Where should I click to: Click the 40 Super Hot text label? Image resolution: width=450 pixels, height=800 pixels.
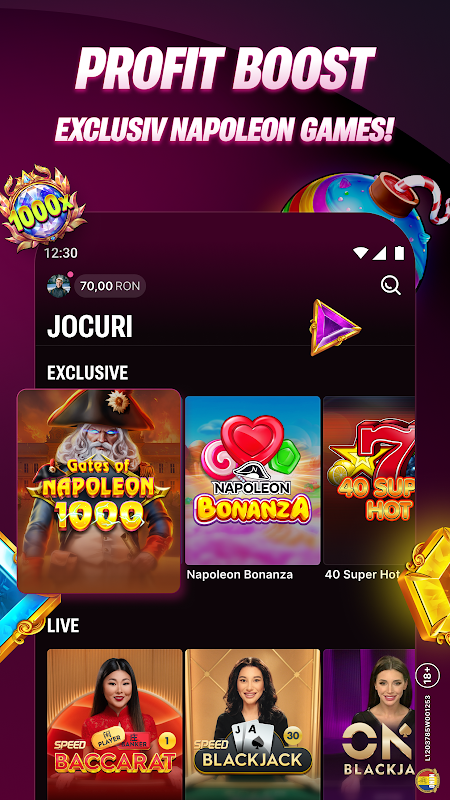click(362, 574)
